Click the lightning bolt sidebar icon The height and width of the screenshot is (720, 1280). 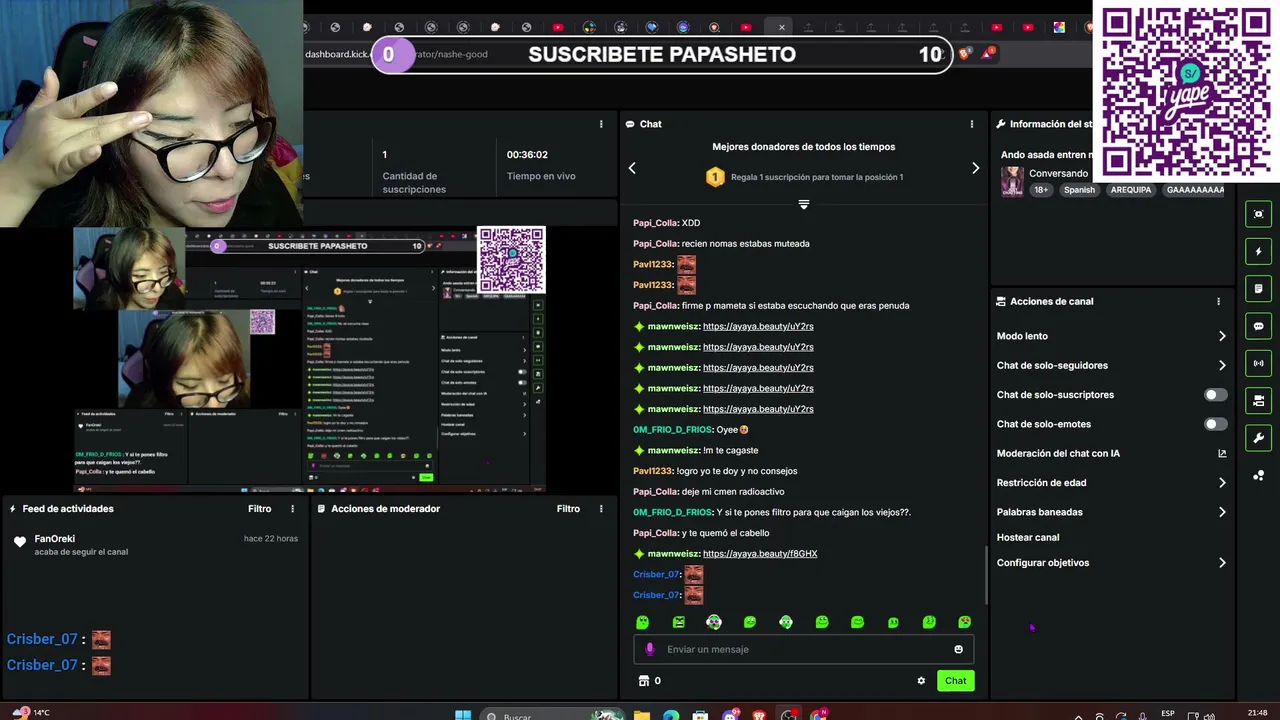point(1258,251)
